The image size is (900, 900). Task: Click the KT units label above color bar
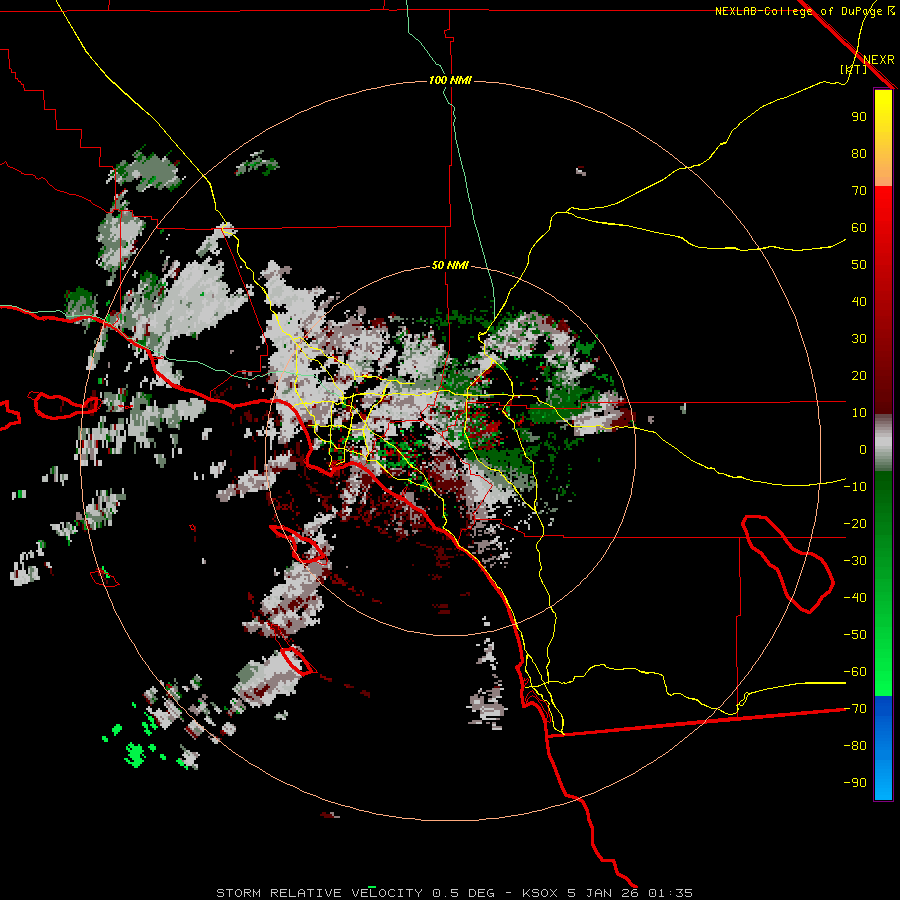click(854, 69)
